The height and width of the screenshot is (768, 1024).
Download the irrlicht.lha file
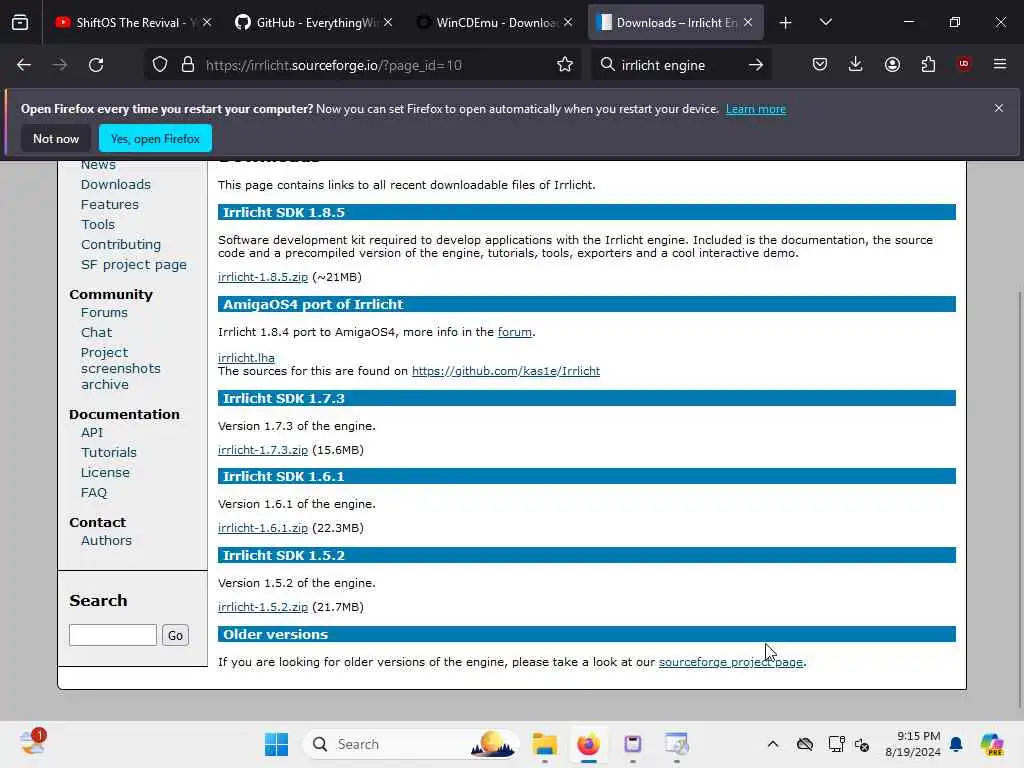(246, 358)
